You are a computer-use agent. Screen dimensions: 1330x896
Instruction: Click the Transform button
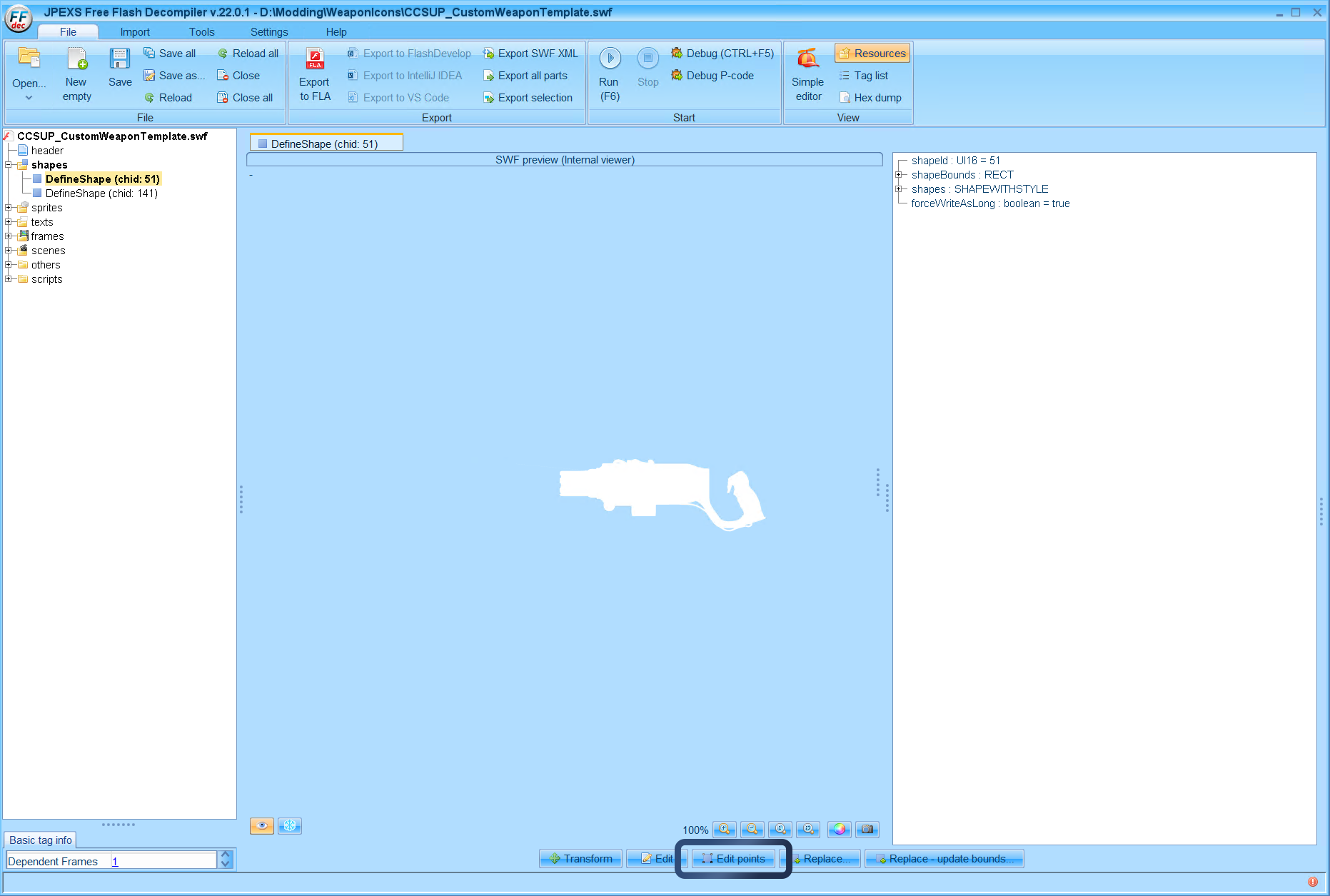[x=580, y=859]
